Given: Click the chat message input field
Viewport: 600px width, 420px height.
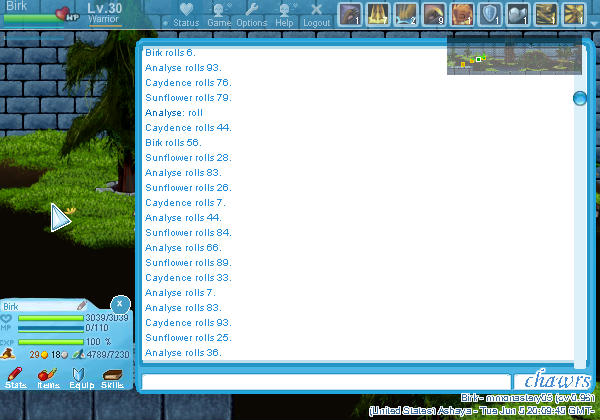Looking at the screenshot, I should (x=325, y=381).
